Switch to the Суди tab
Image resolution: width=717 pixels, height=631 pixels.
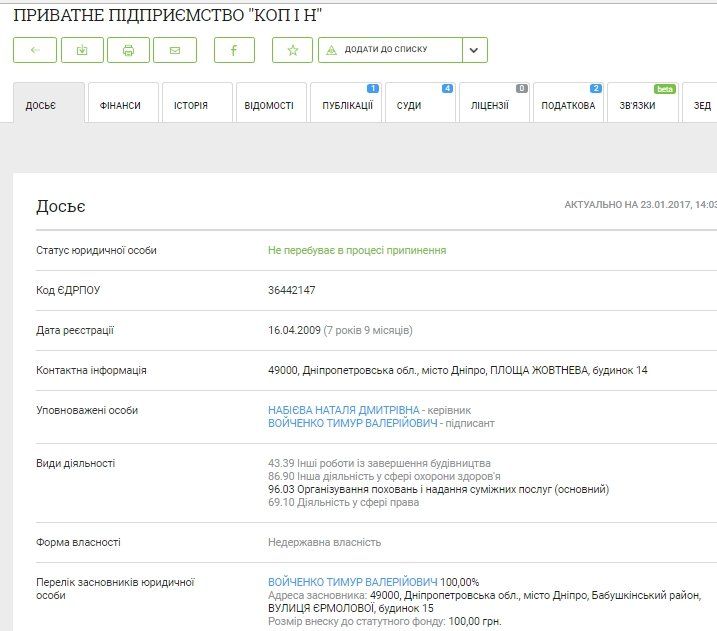pyautogui.click(x=420, y=103)
